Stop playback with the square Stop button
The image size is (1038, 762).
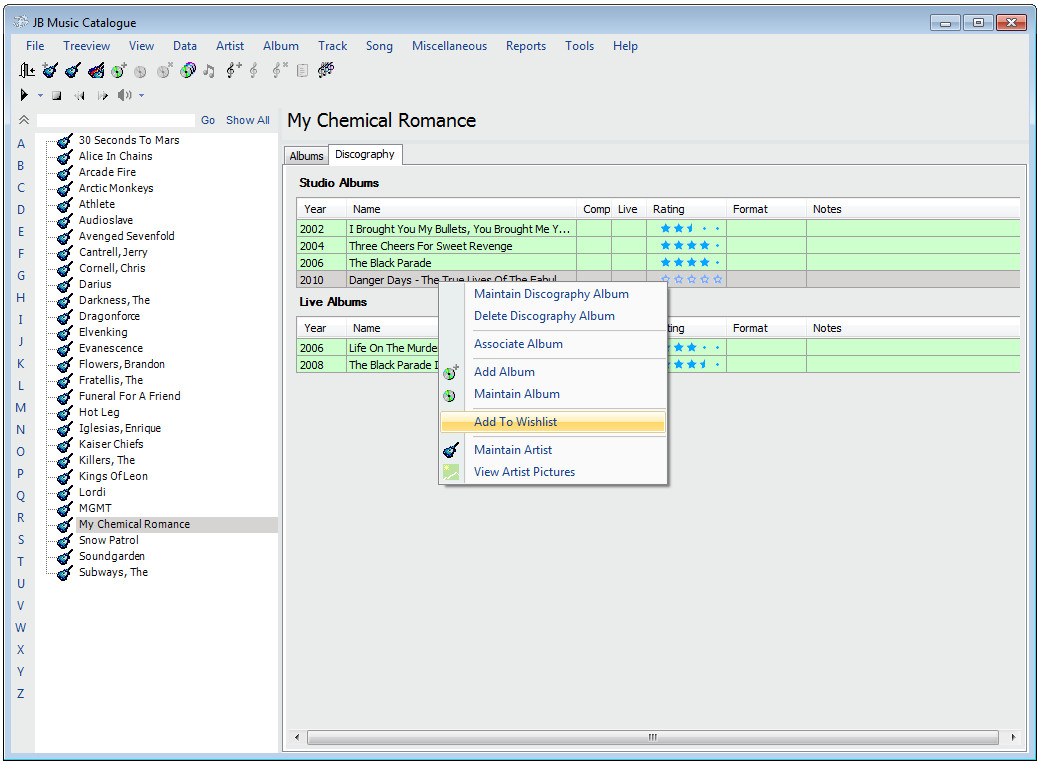pos(57,96)
